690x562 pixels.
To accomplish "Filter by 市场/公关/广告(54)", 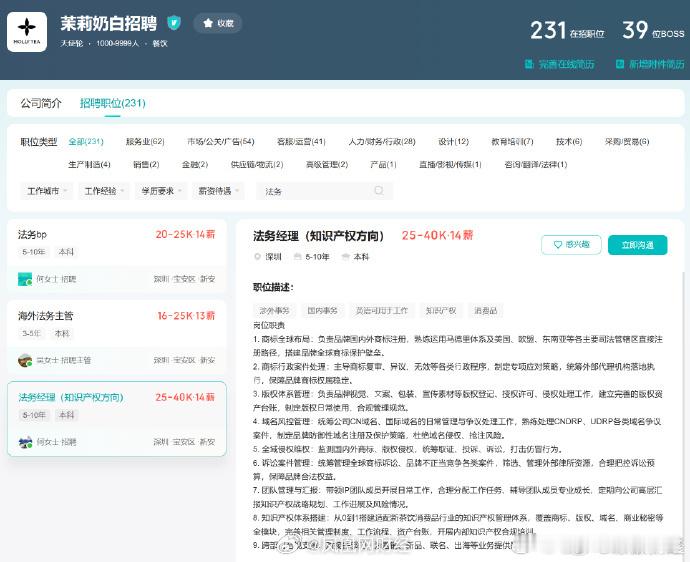I will pyautogui.click(x=221, y=142).
